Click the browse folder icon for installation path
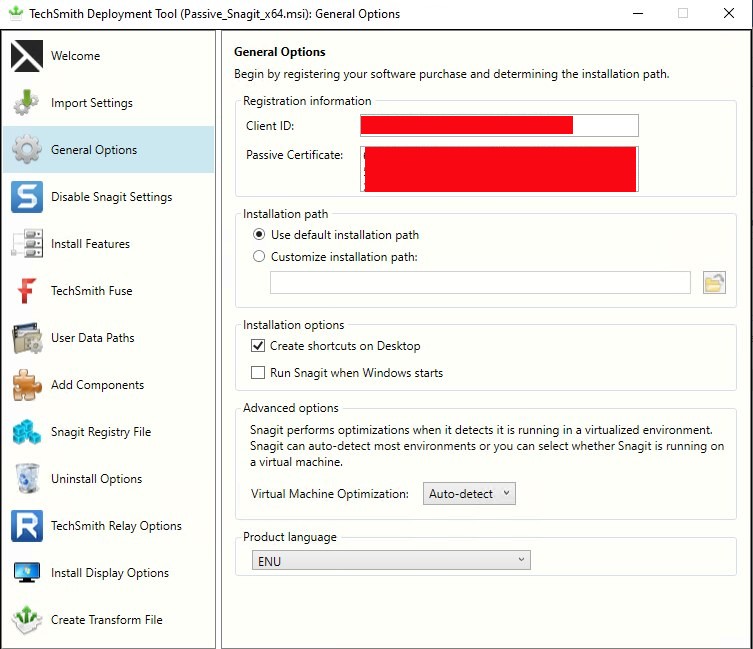 tap(713, 283)
